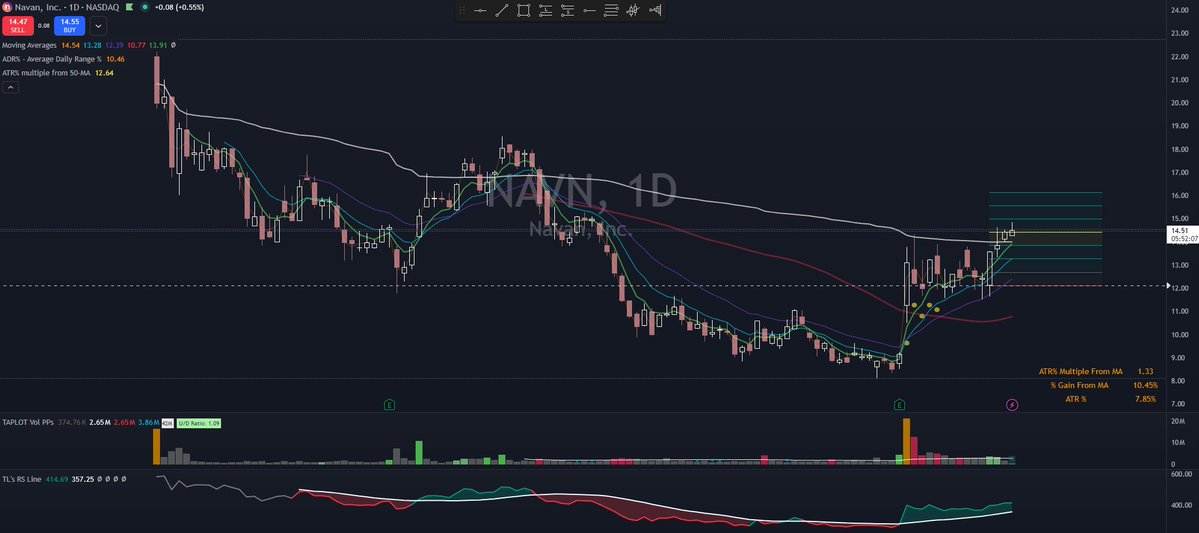Click the 600.00 RS axis label
Screen dimensions: 1199x533
(x=1181, y=474)
